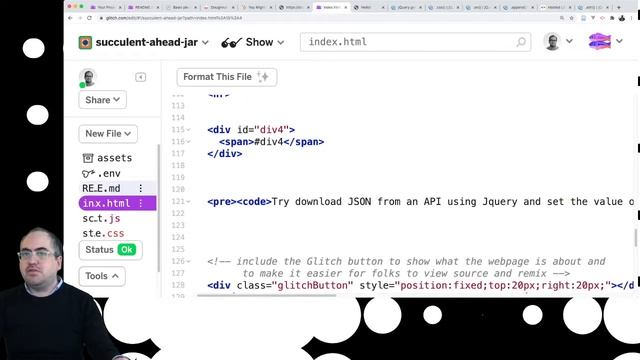
Task: Collapse code fold arrow at line 121
Action: pyautogui.click(x=189, y=202)
